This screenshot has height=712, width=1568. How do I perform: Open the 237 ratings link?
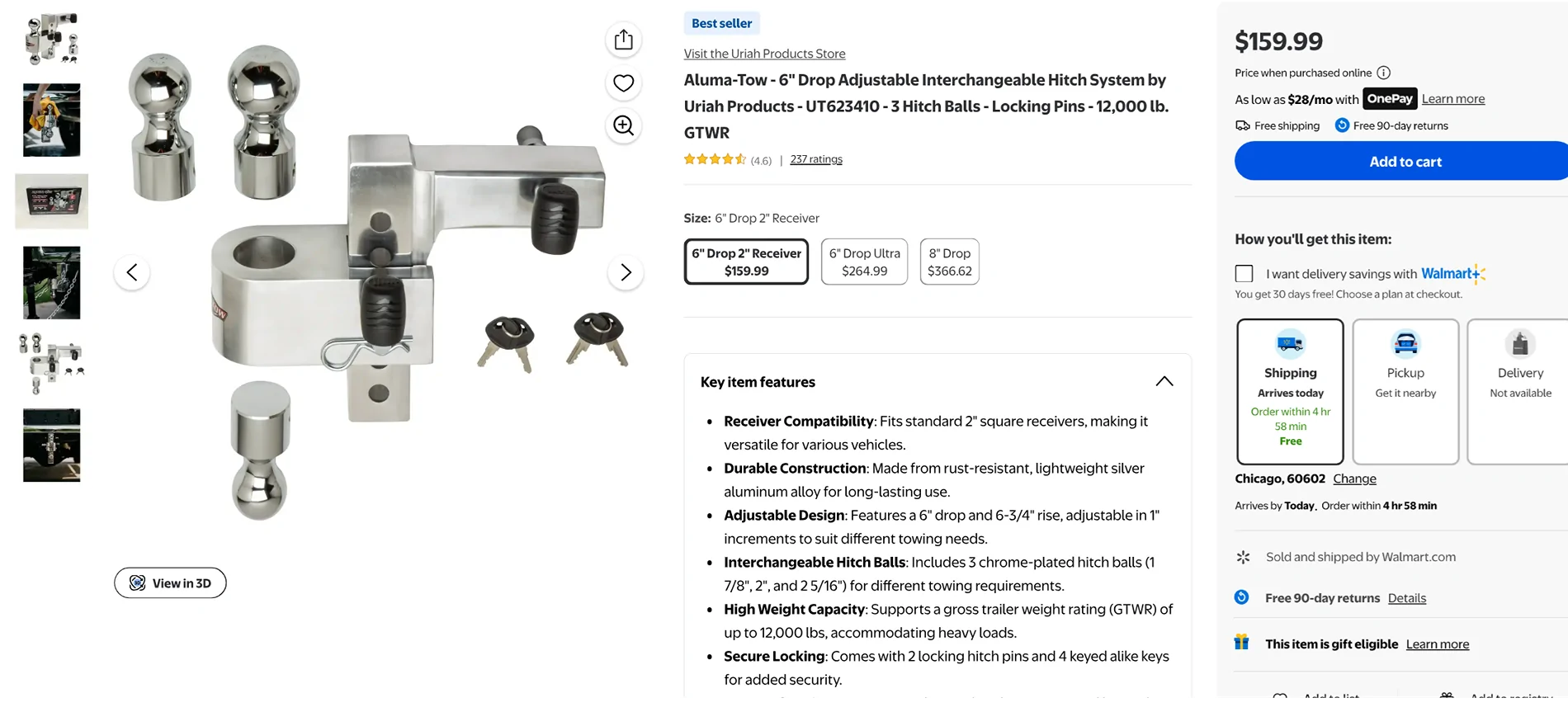pyautogui.click(x=815, y=158)
